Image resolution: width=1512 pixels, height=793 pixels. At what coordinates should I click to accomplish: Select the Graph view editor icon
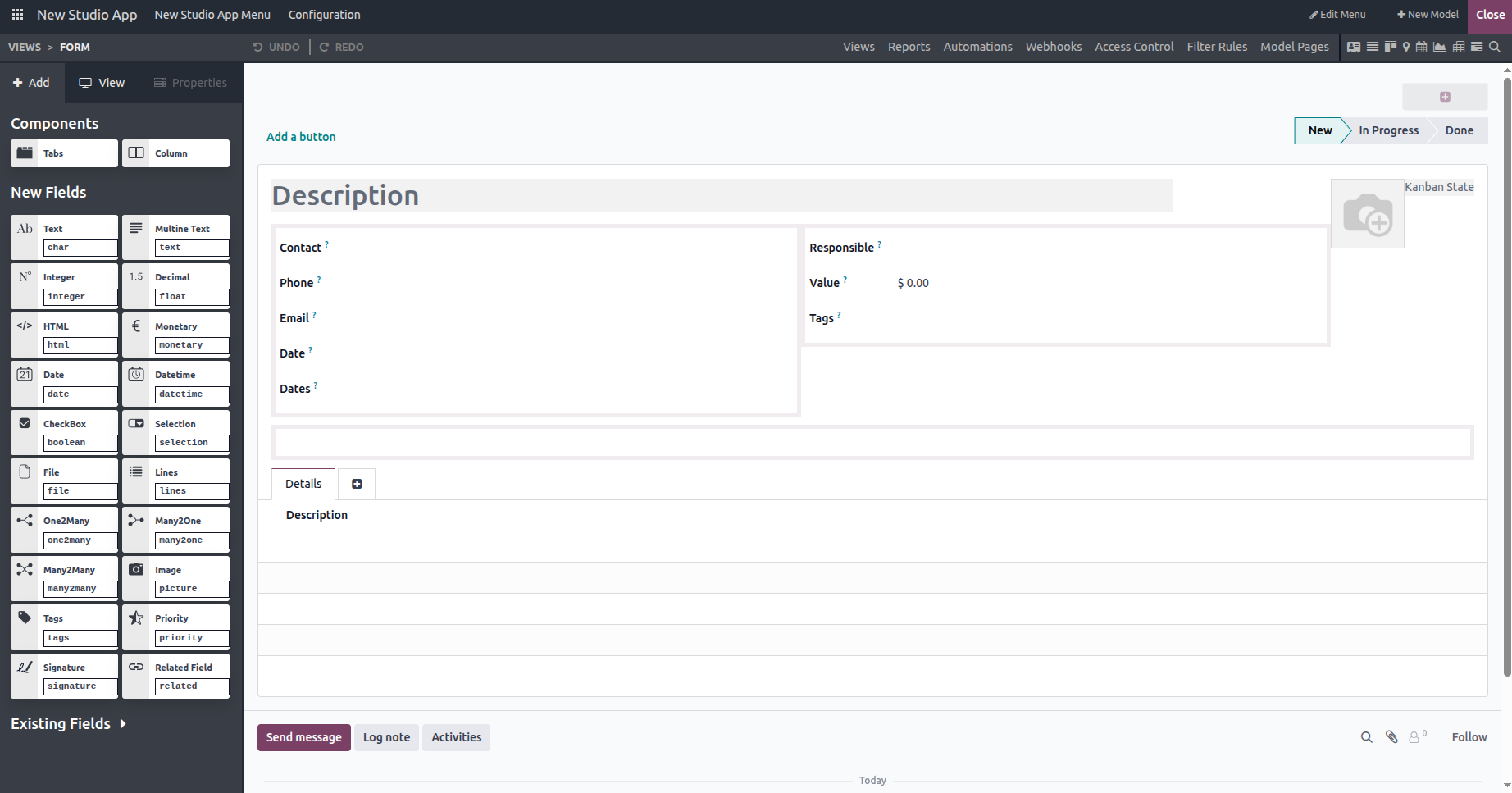click(x=1439, y=47)
